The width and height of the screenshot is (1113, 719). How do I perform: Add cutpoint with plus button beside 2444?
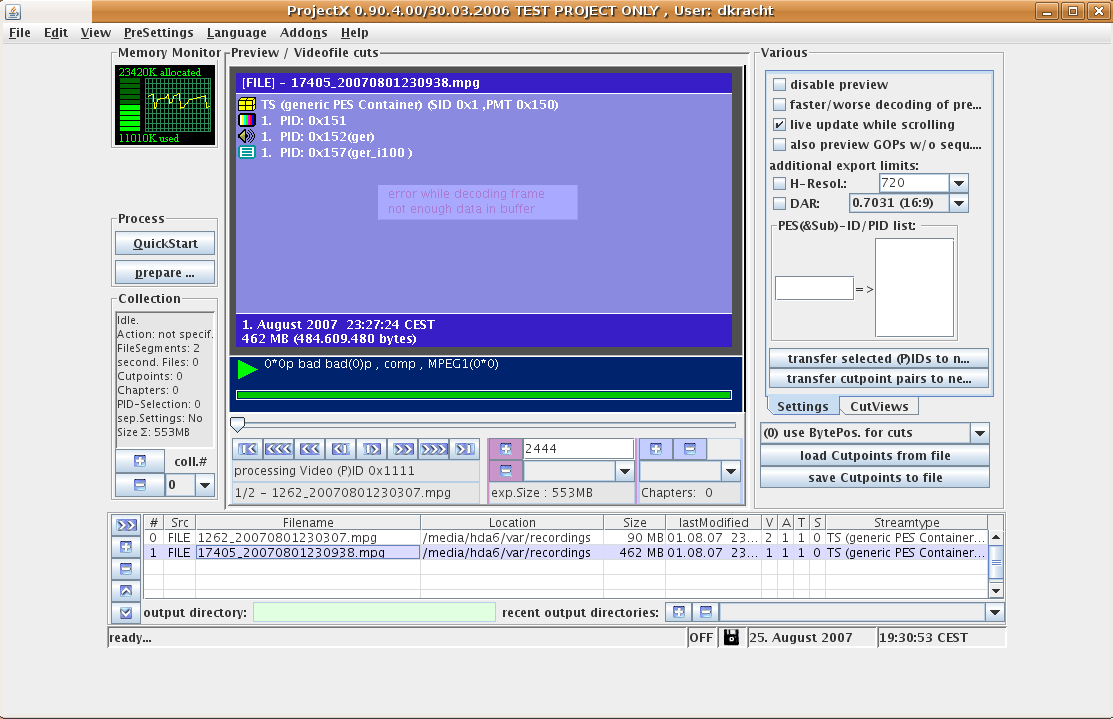pyautogui.click(x=505, y=449)
